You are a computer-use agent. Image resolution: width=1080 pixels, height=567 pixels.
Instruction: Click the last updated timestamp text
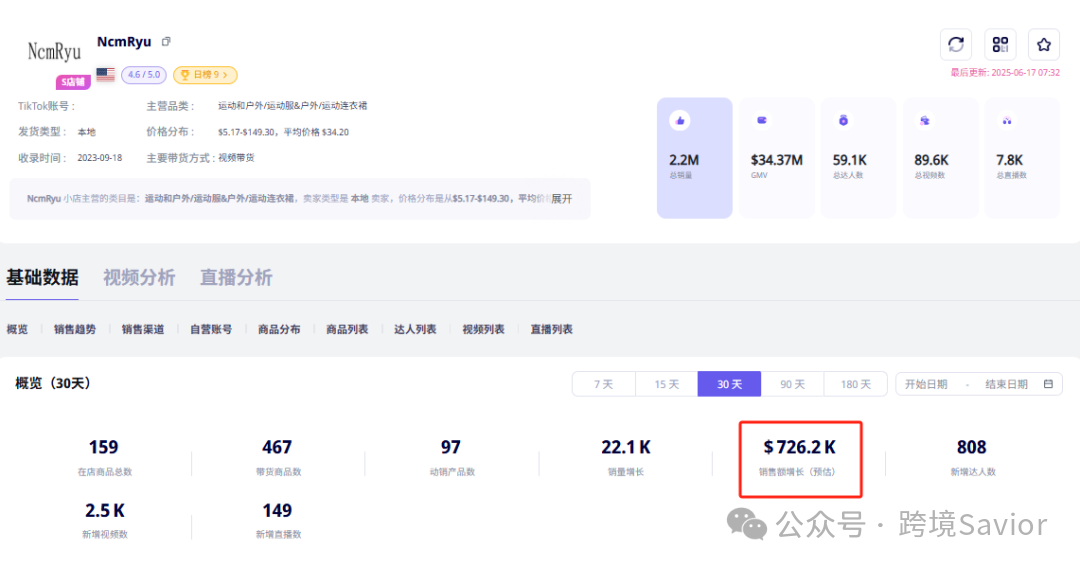[1005, 72]
